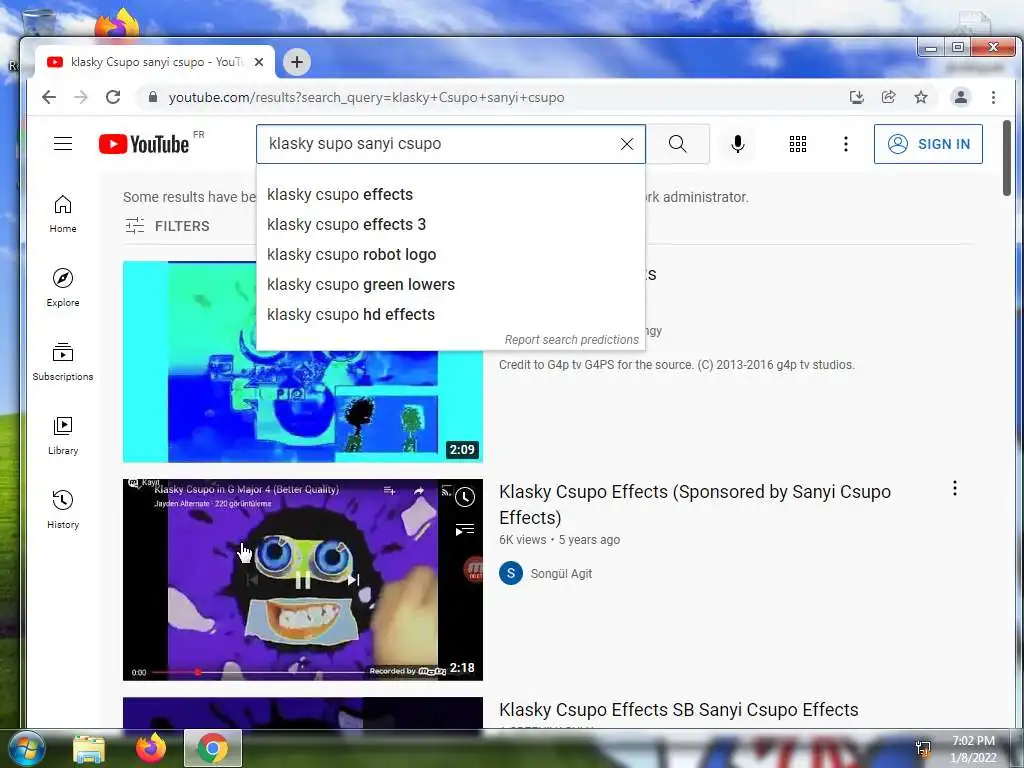
Task: Close the klasky Csupo YouTube tab
Action: (x=259, y=62)
